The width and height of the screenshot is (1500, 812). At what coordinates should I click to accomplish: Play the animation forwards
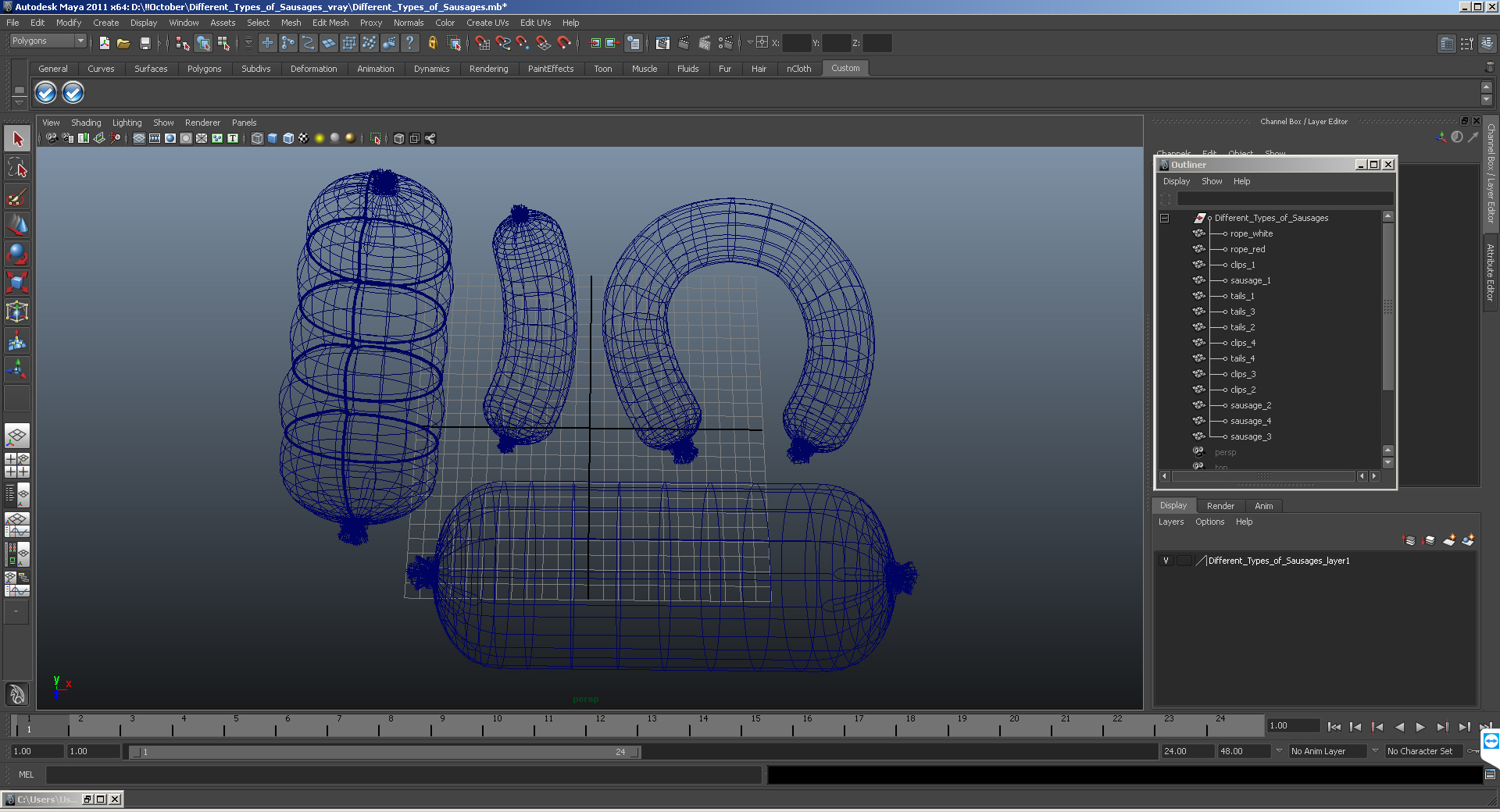tap(1420, 727)
